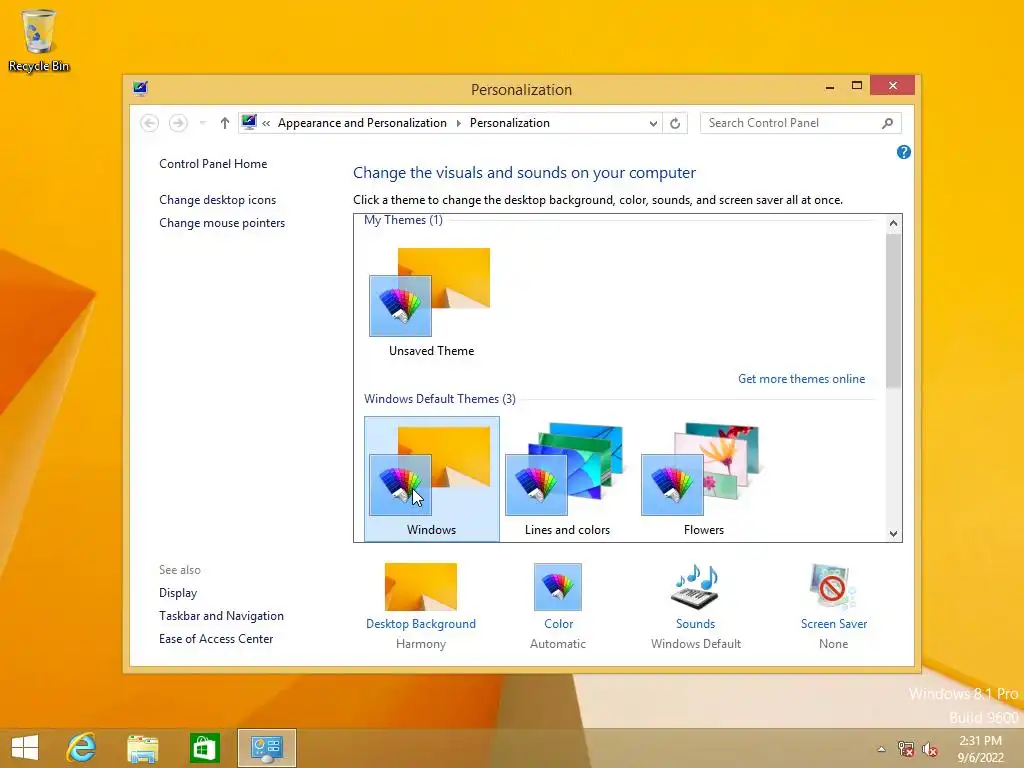Click the Sounds text link

pyautogui.click(x=696, y=624)
